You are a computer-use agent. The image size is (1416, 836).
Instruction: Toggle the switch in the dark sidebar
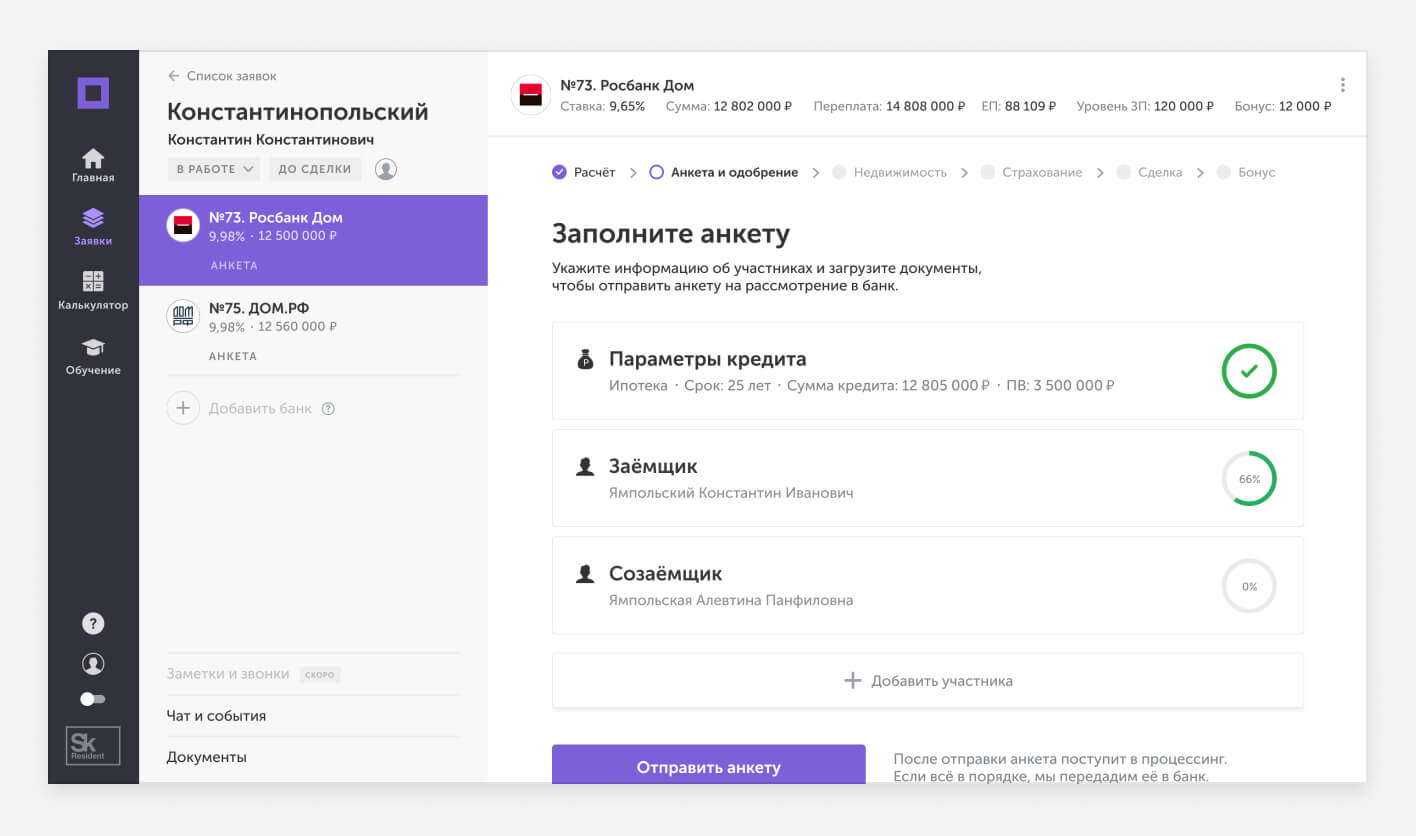tap(93, 699)
